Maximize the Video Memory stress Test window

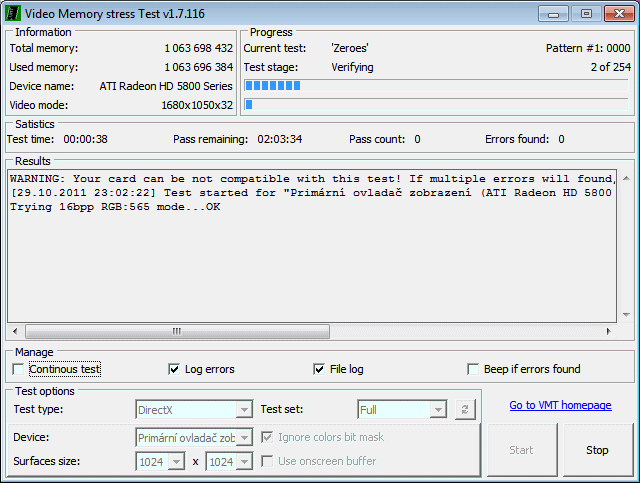click(586, 14)
